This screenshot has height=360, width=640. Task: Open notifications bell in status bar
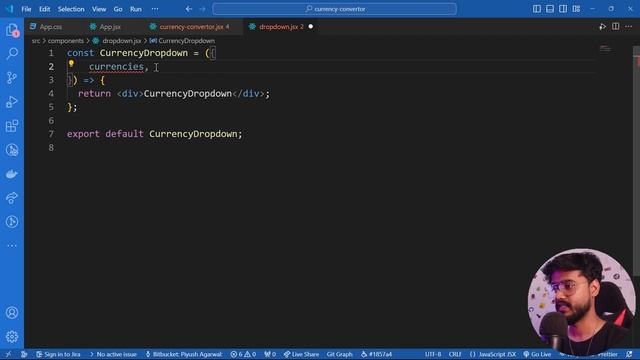point(629,354)
